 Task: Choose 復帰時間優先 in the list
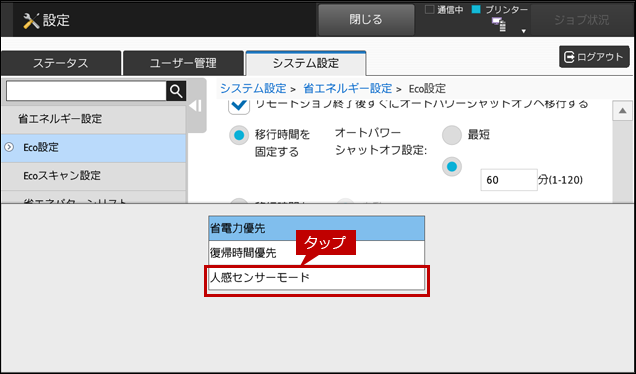(316, 253)
